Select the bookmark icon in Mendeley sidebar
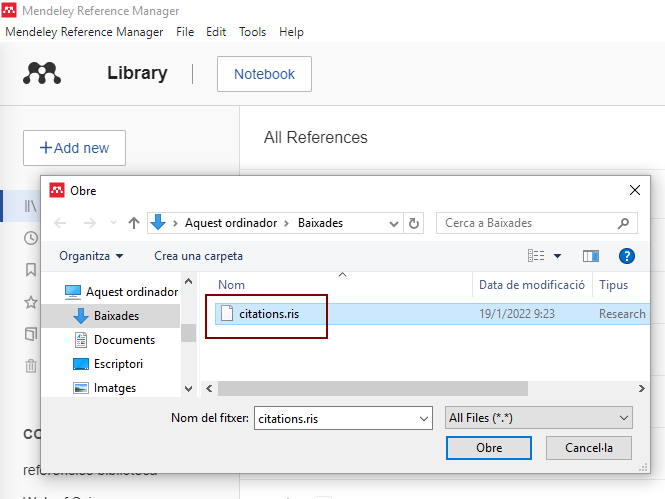Viewport: 665px width, 499px height. 31,270
